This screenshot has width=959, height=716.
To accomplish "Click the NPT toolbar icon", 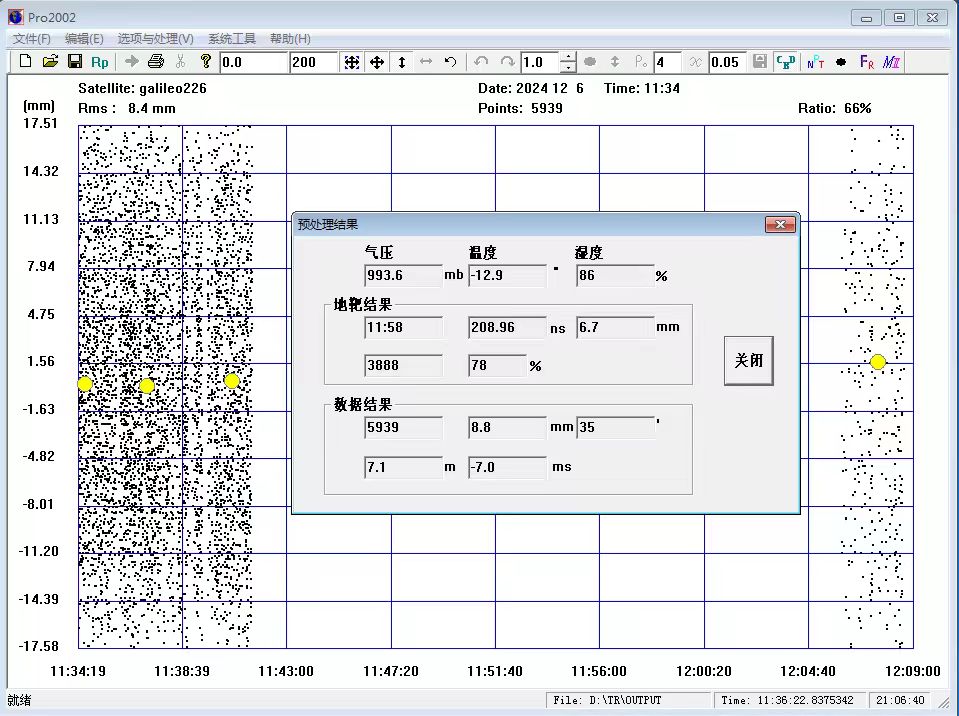I will click(815, 62).
